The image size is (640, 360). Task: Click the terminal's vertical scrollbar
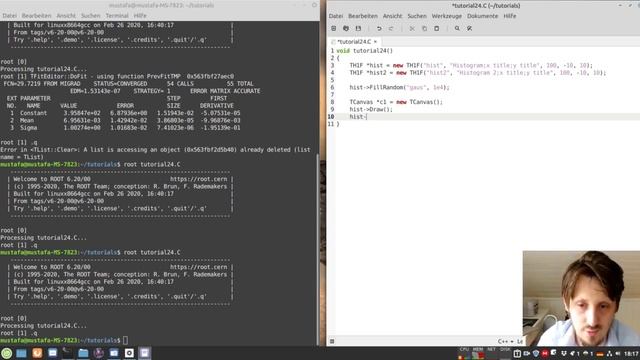(318, 249)
